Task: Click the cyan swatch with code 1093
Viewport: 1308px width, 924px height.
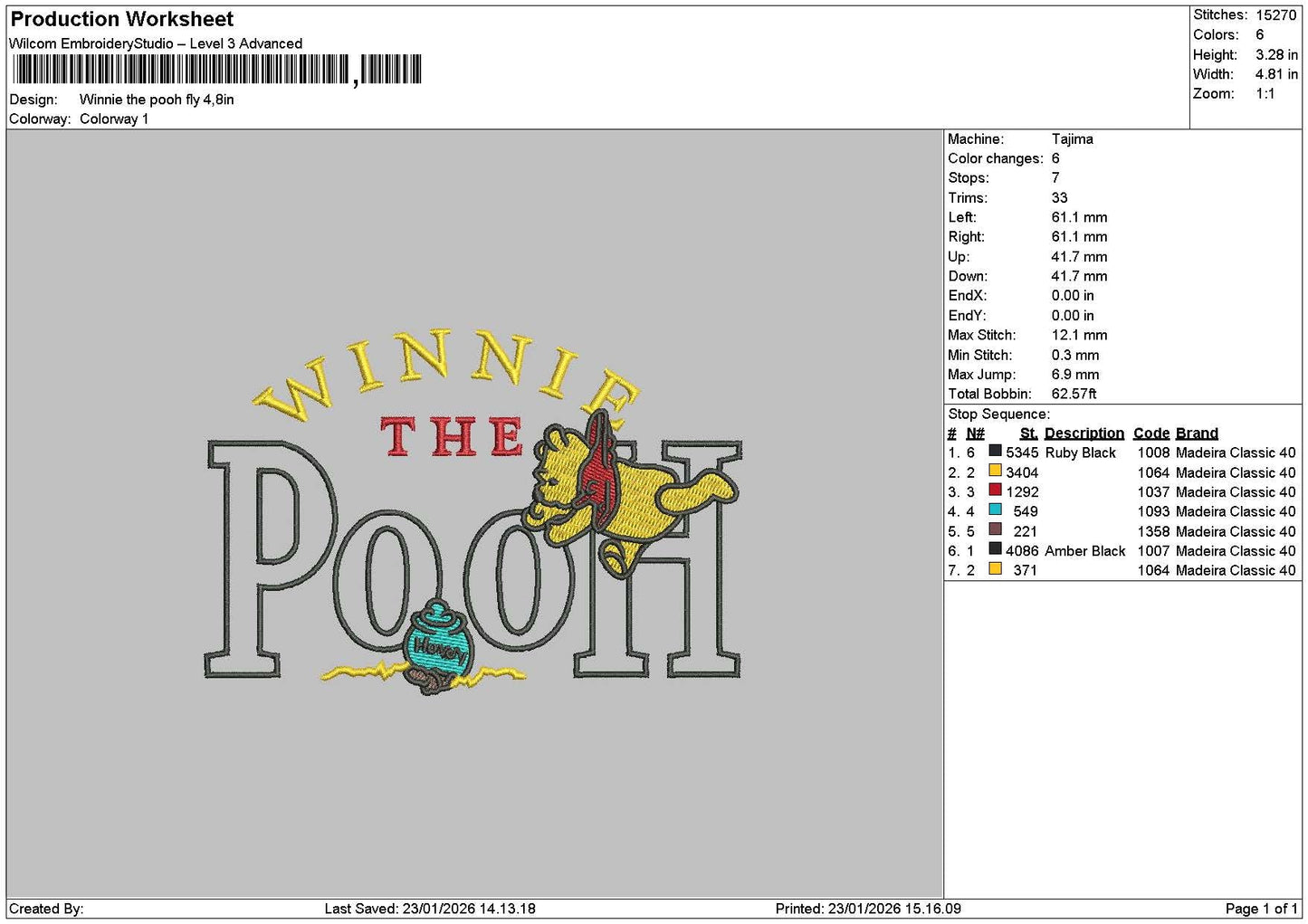Action: click(995, 510)
